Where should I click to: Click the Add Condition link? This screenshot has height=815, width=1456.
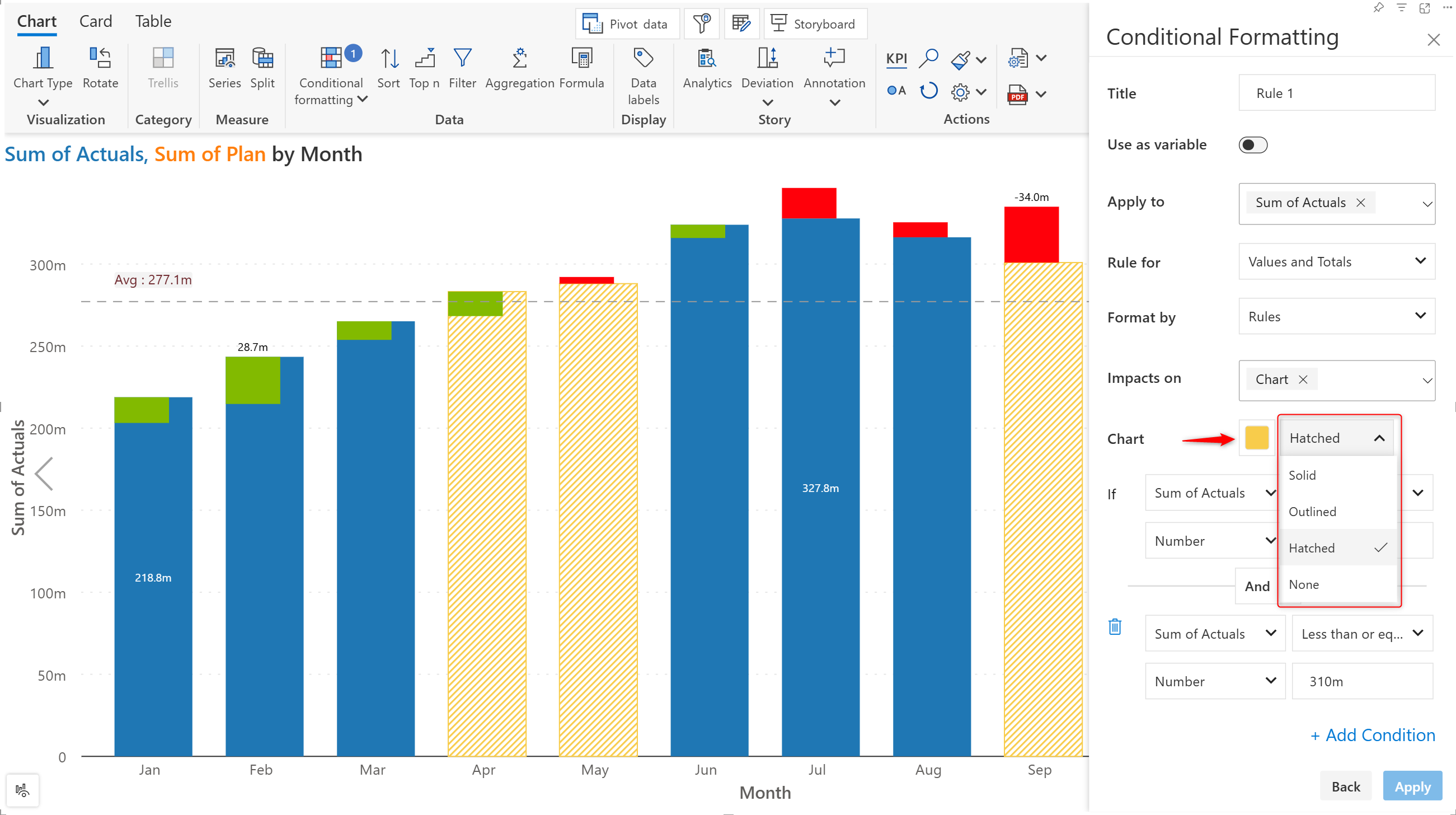point(1373,735)
